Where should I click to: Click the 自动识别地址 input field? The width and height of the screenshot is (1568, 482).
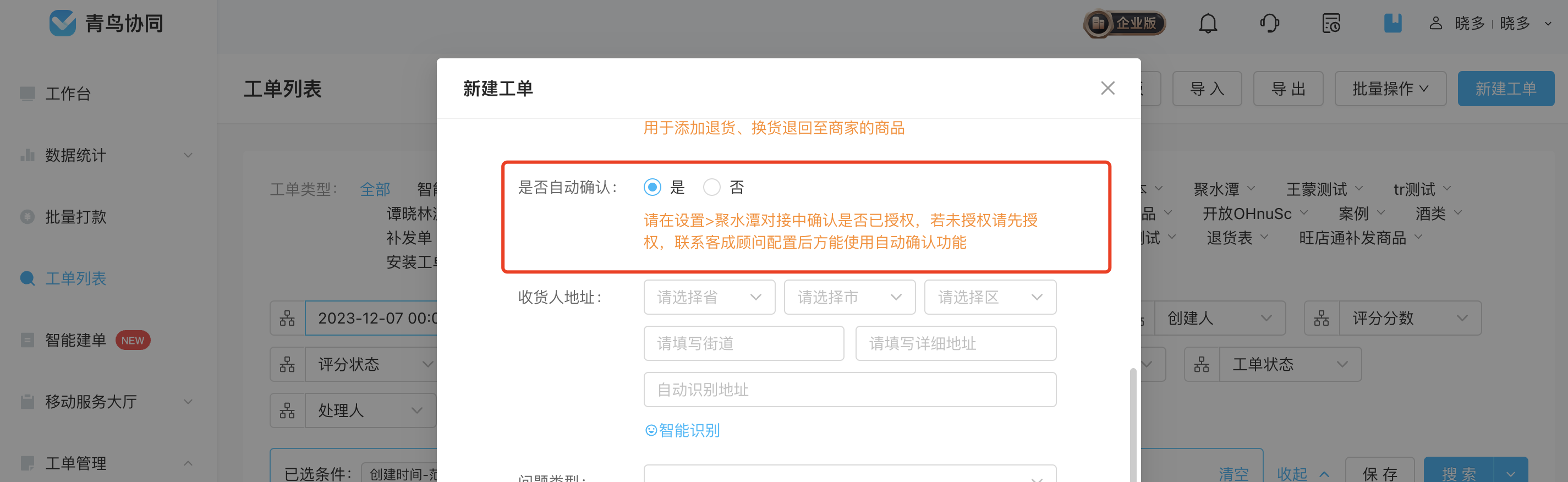tap(849, 390)
